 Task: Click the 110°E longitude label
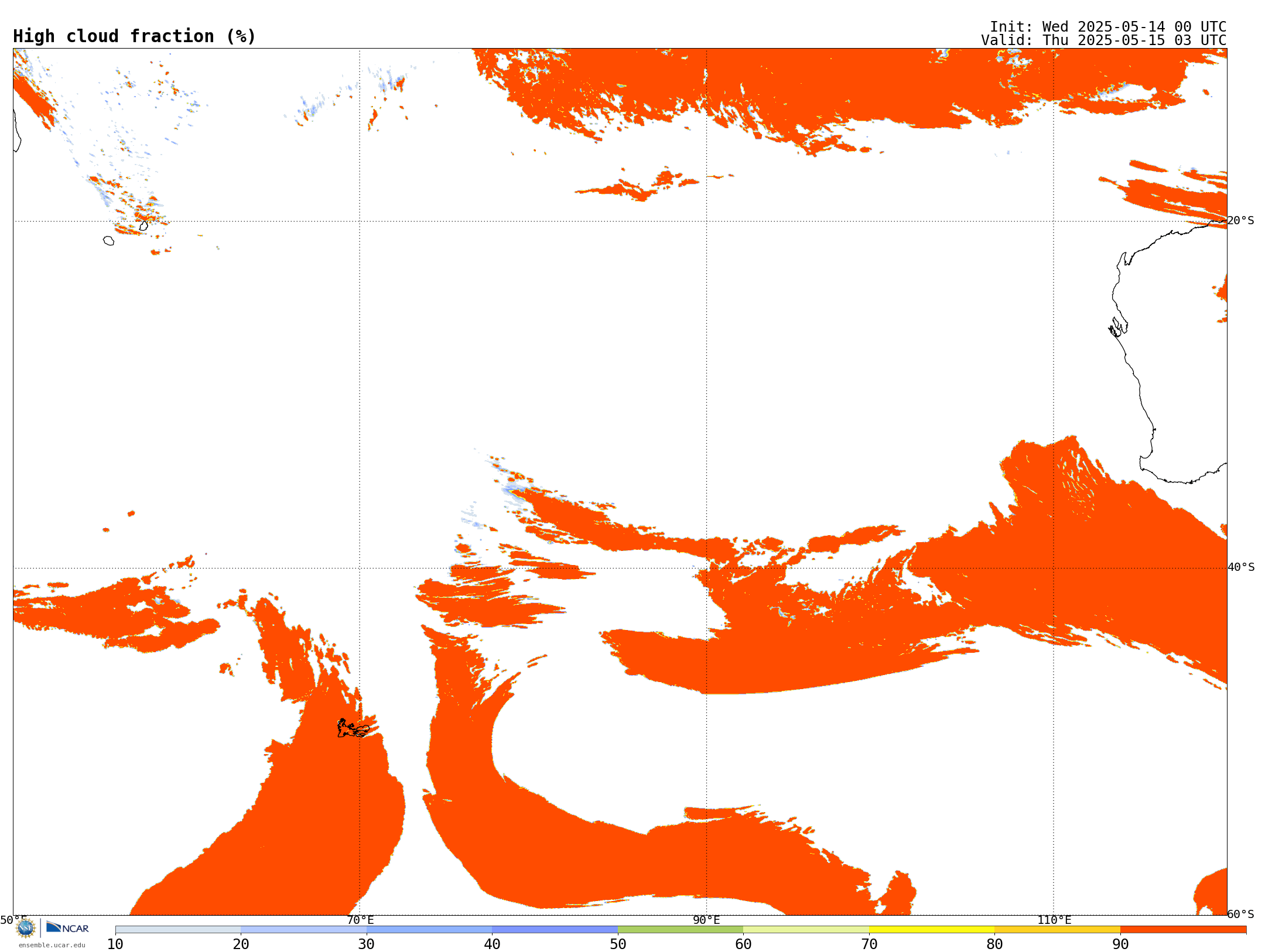pos(1054,920)
